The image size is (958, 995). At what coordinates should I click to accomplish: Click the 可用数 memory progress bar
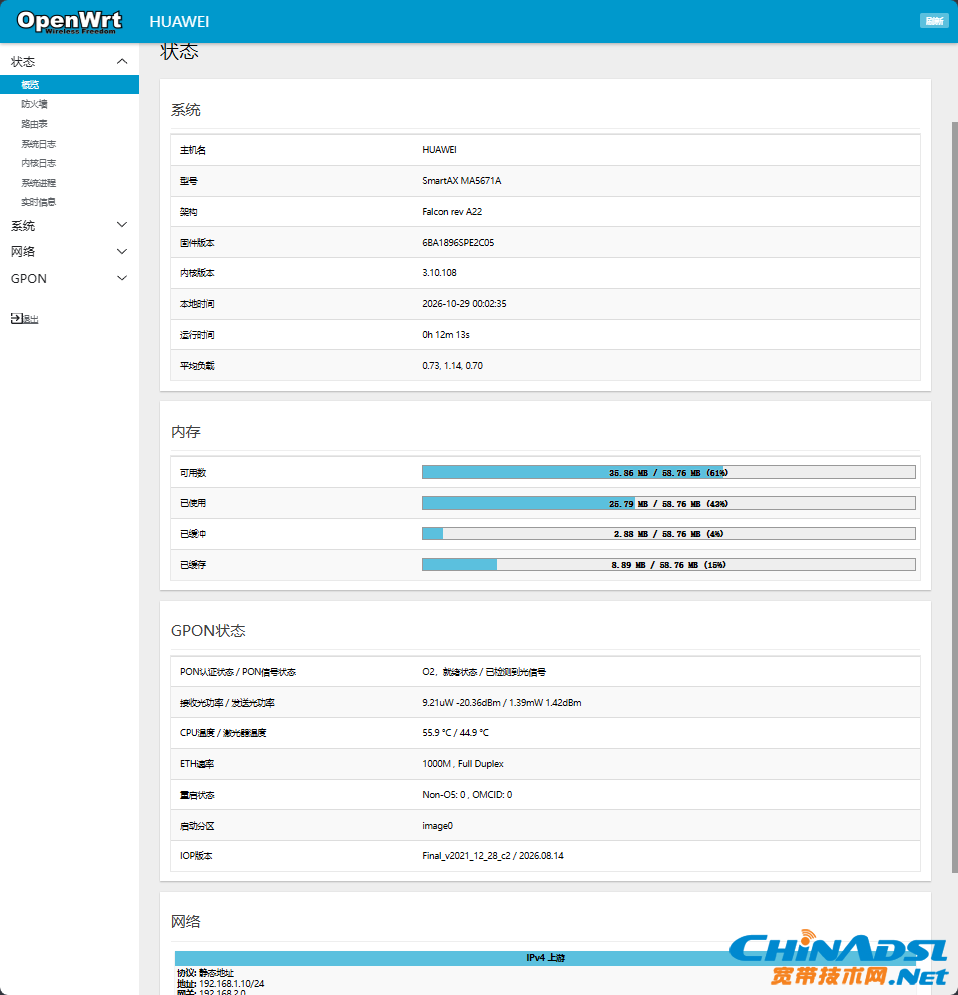click(669, 472)
